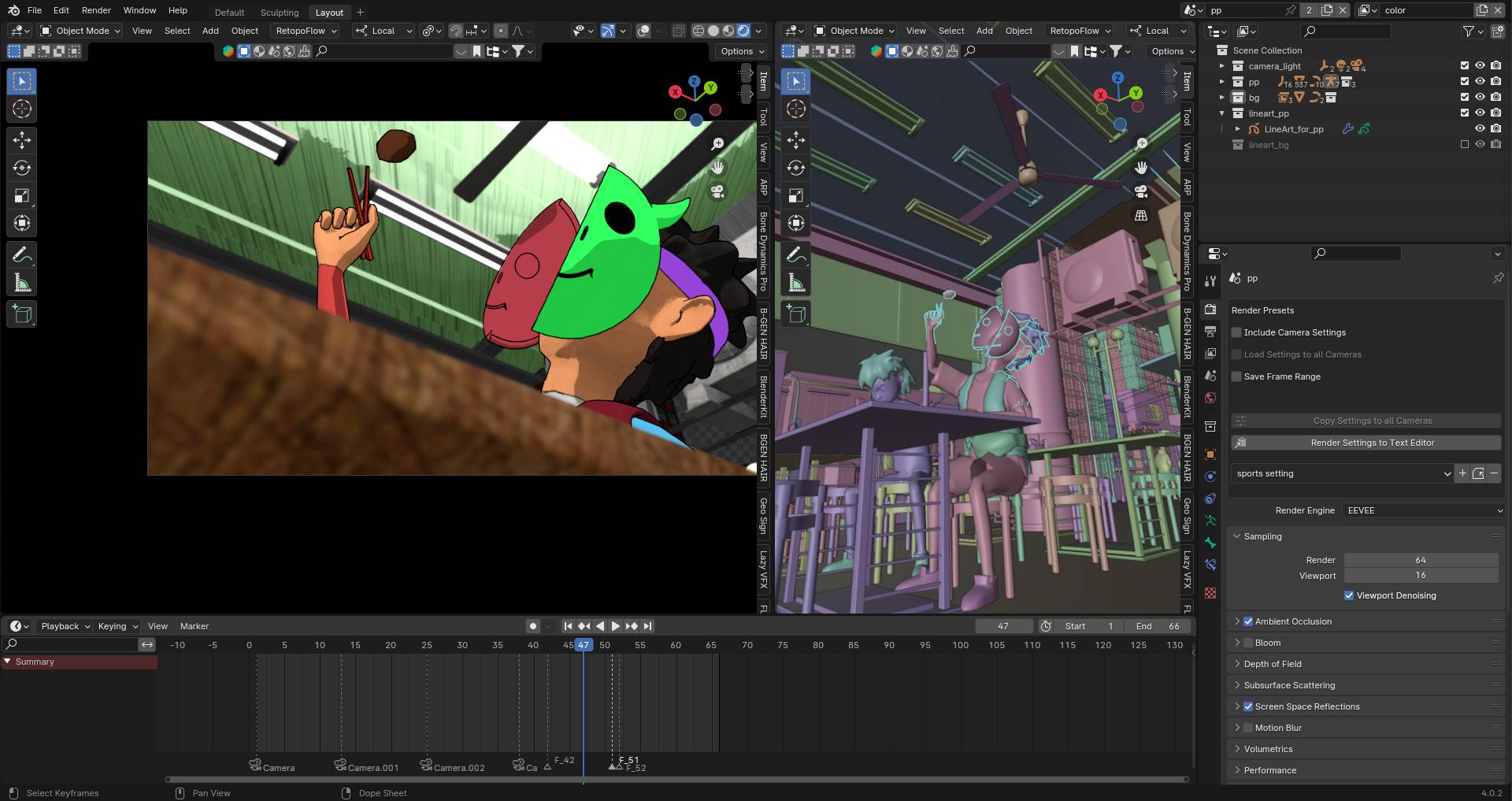1512x801 pixels.
Task: Select the Measure tool in right viewport
Action: click(x=796, y=283)
